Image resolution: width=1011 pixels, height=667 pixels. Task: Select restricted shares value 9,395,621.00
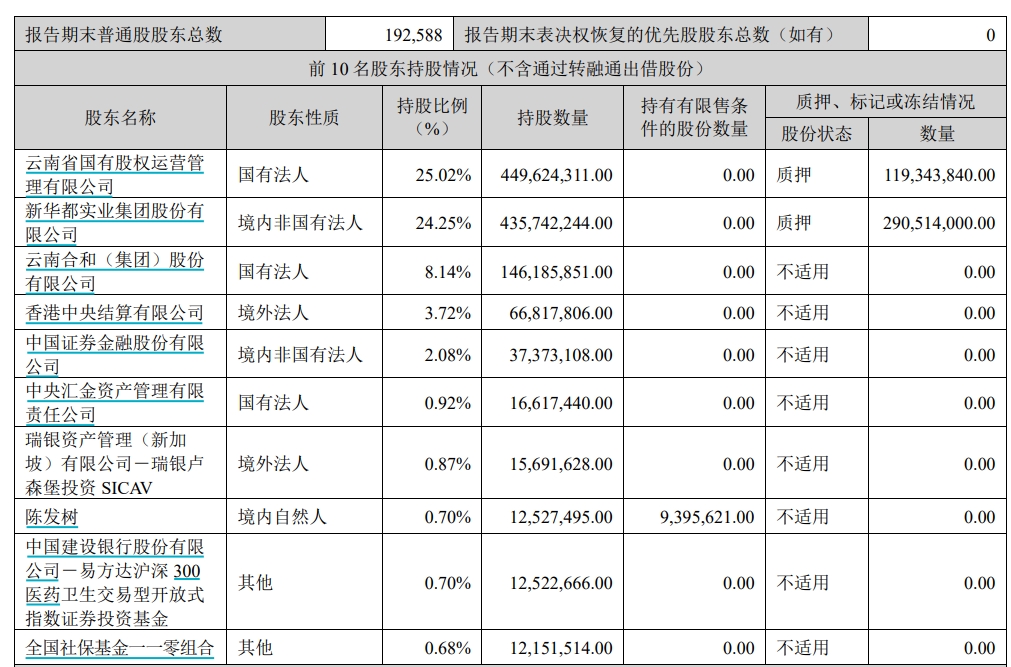click(x=707, y=517)
